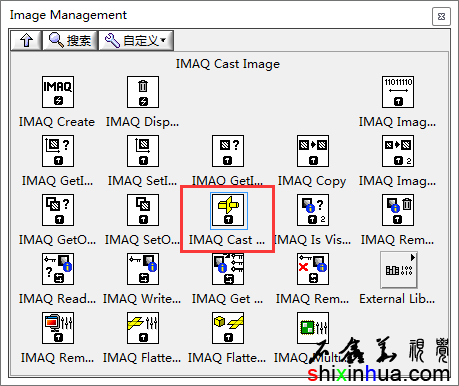Screen dimensions: 459x386
Task: Pick the IMAQ SetOffset icon
Action: 143,210
